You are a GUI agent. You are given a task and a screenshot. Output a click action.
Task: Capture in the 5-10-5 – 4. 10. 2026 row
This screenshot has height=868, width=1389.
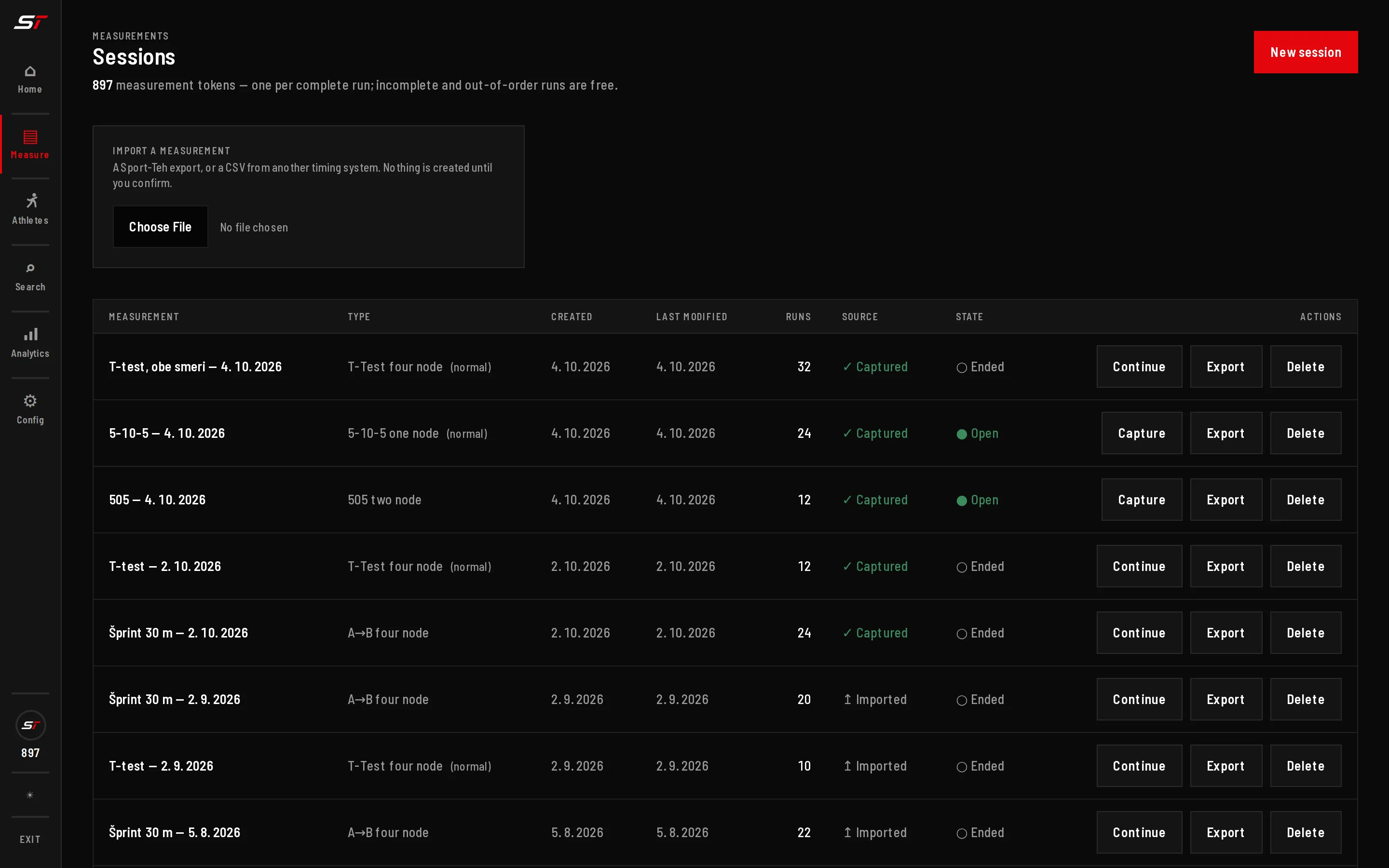[x=1141, y=433]
